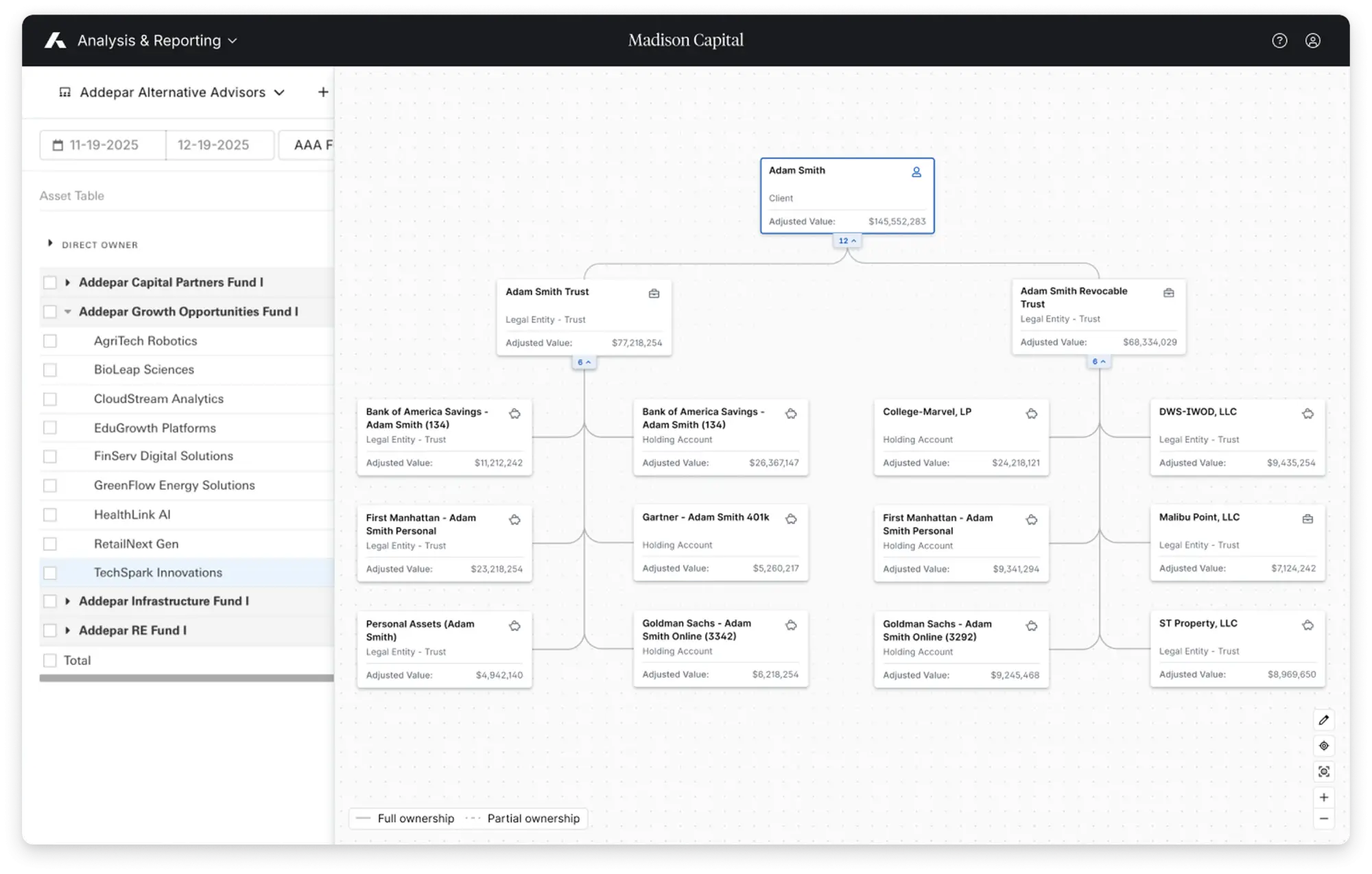Click the 11-19-2025 start date field

[103, 145]
